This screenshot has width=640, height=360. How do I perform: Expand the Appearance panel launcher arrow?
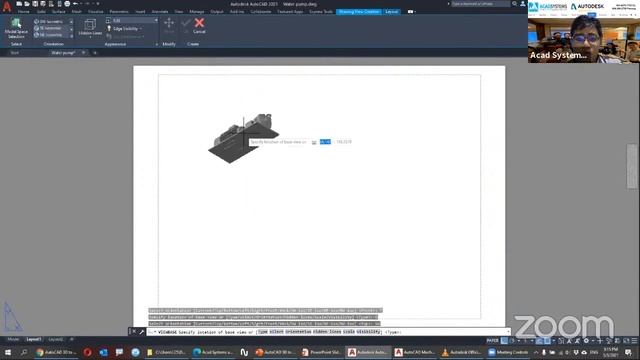pyautogui.click(x=156, y=44)
